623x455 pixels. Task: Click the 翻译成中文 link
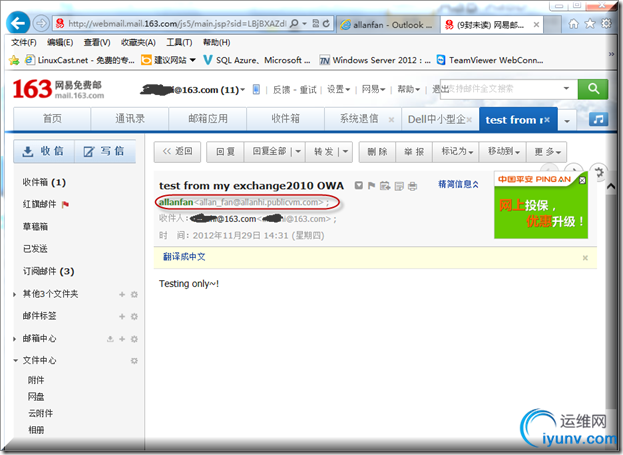click(x=184, y=257)
